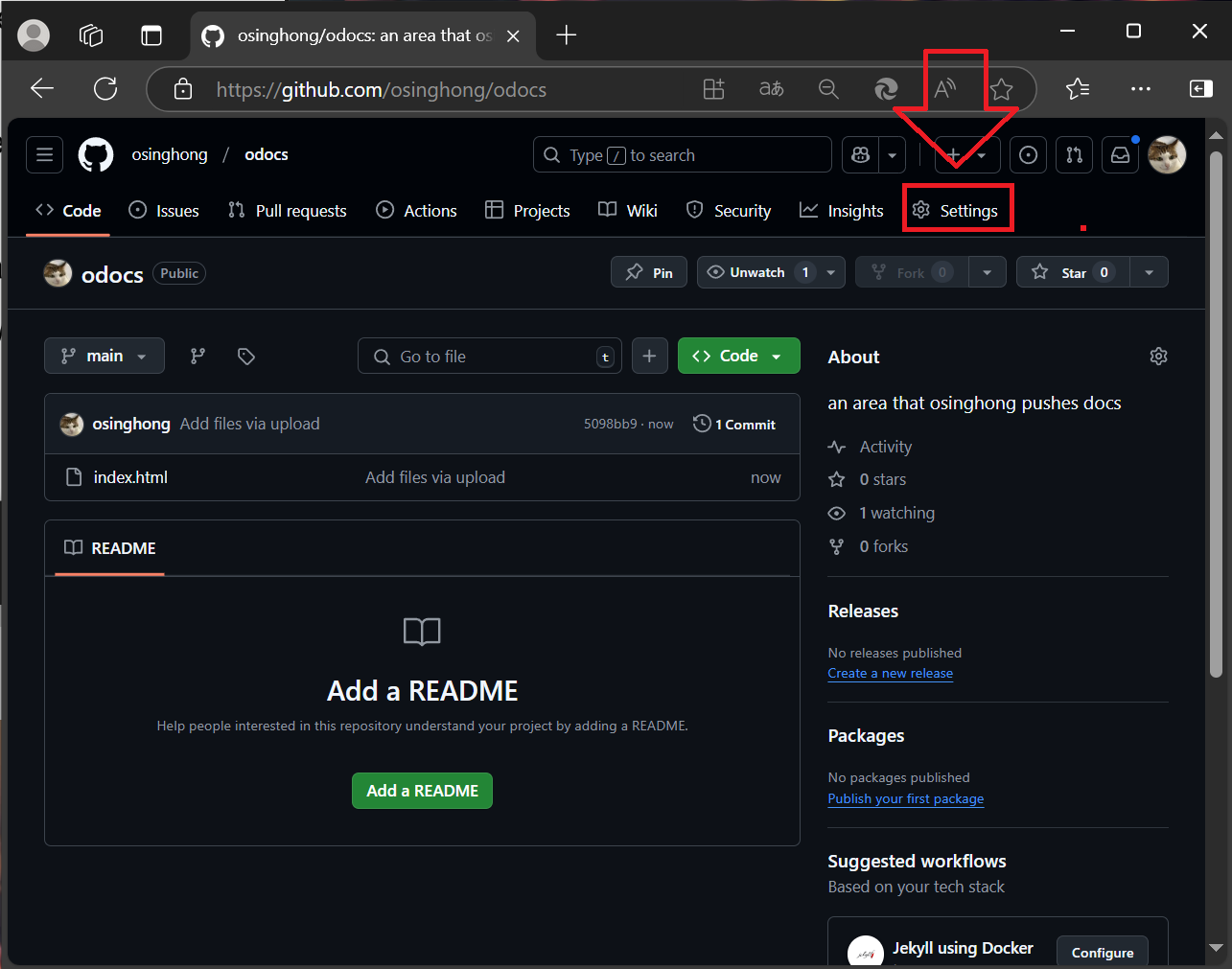Viewport: 1232px width, 969px height.
Task: Switch to the Actions tab
Action: click(417, 210)
